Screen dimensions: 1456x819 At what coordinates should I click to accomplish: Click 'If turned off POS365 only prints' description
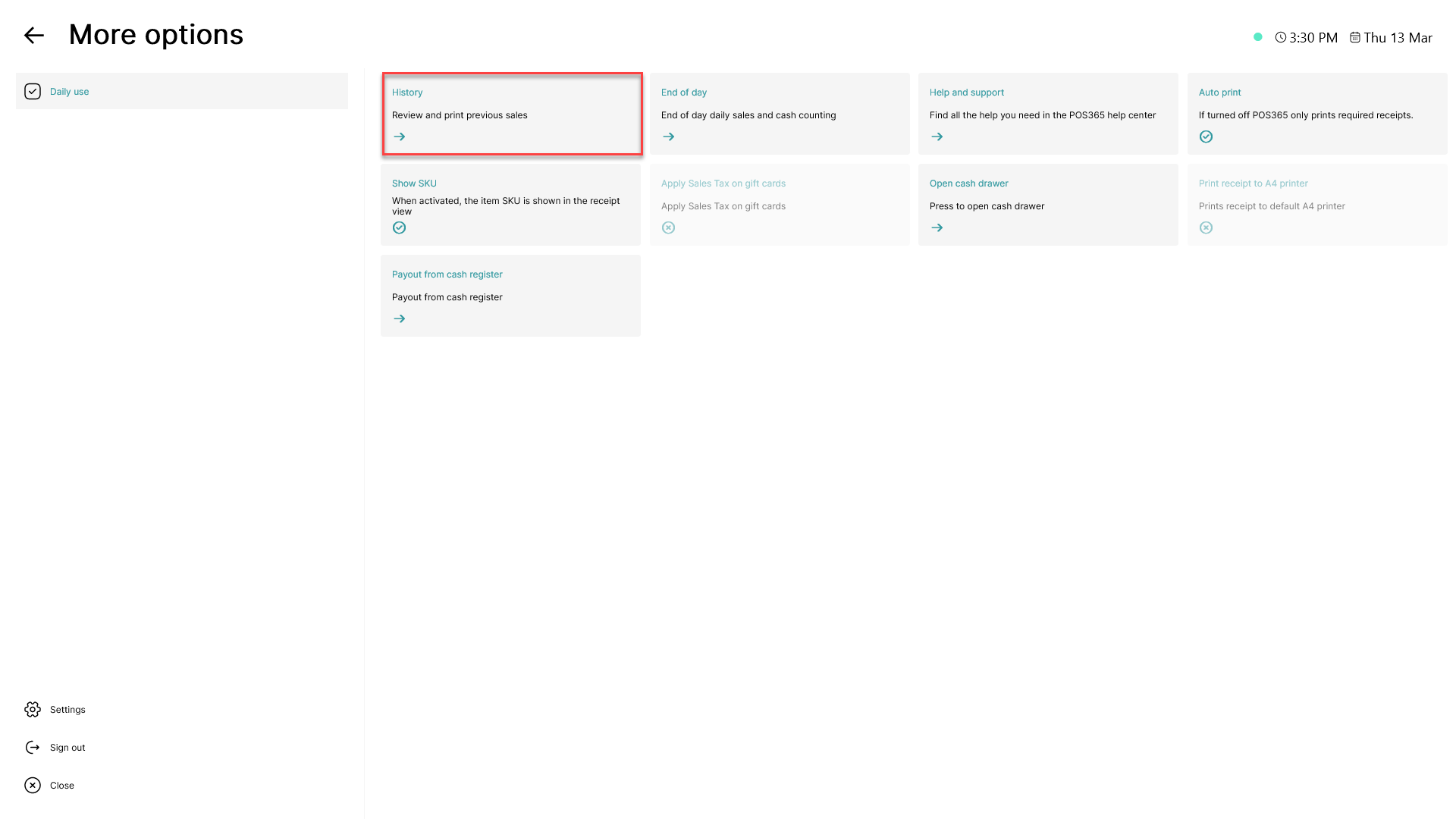(1306, 115)
